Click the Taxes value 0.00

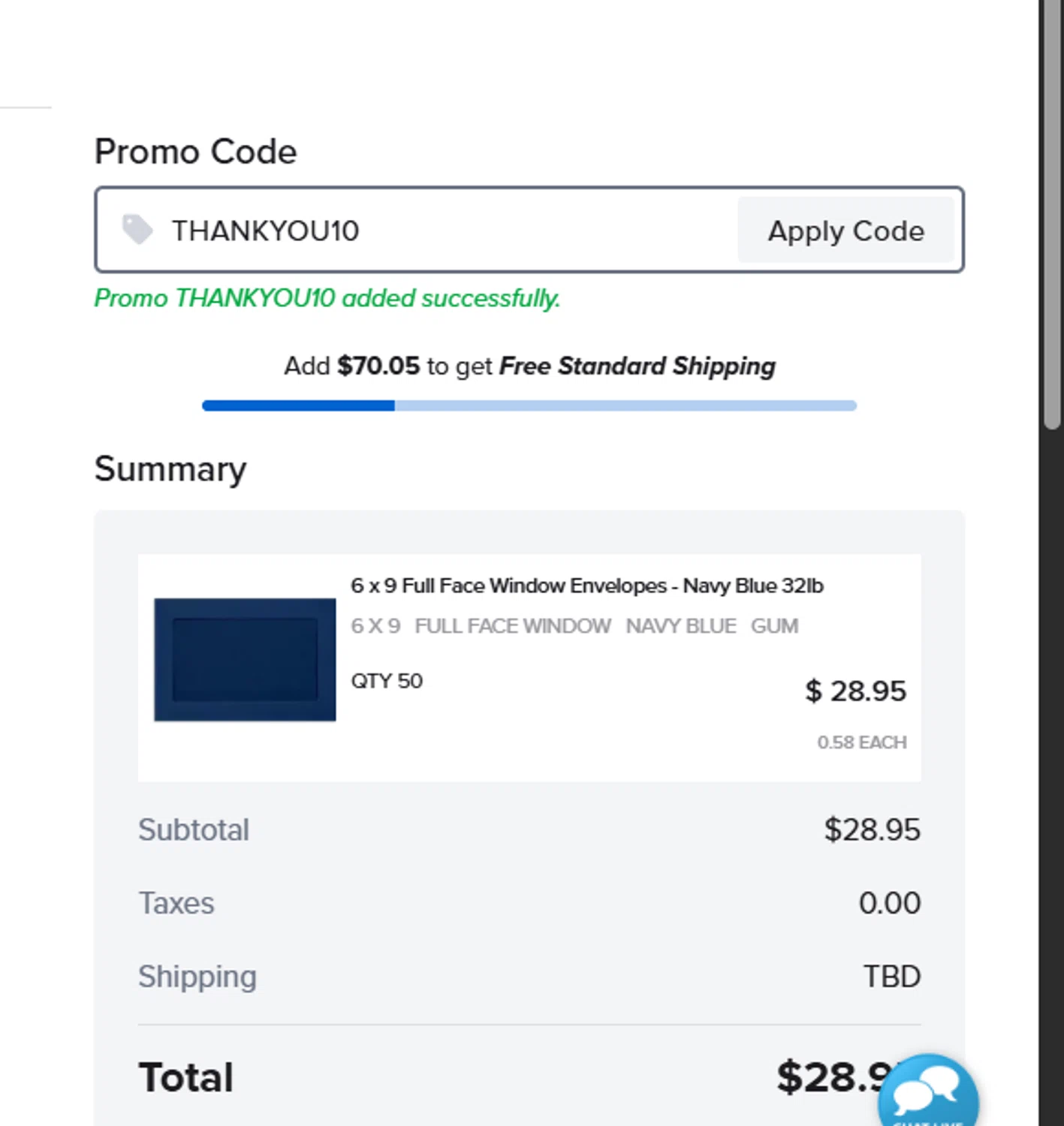[889, 903]
